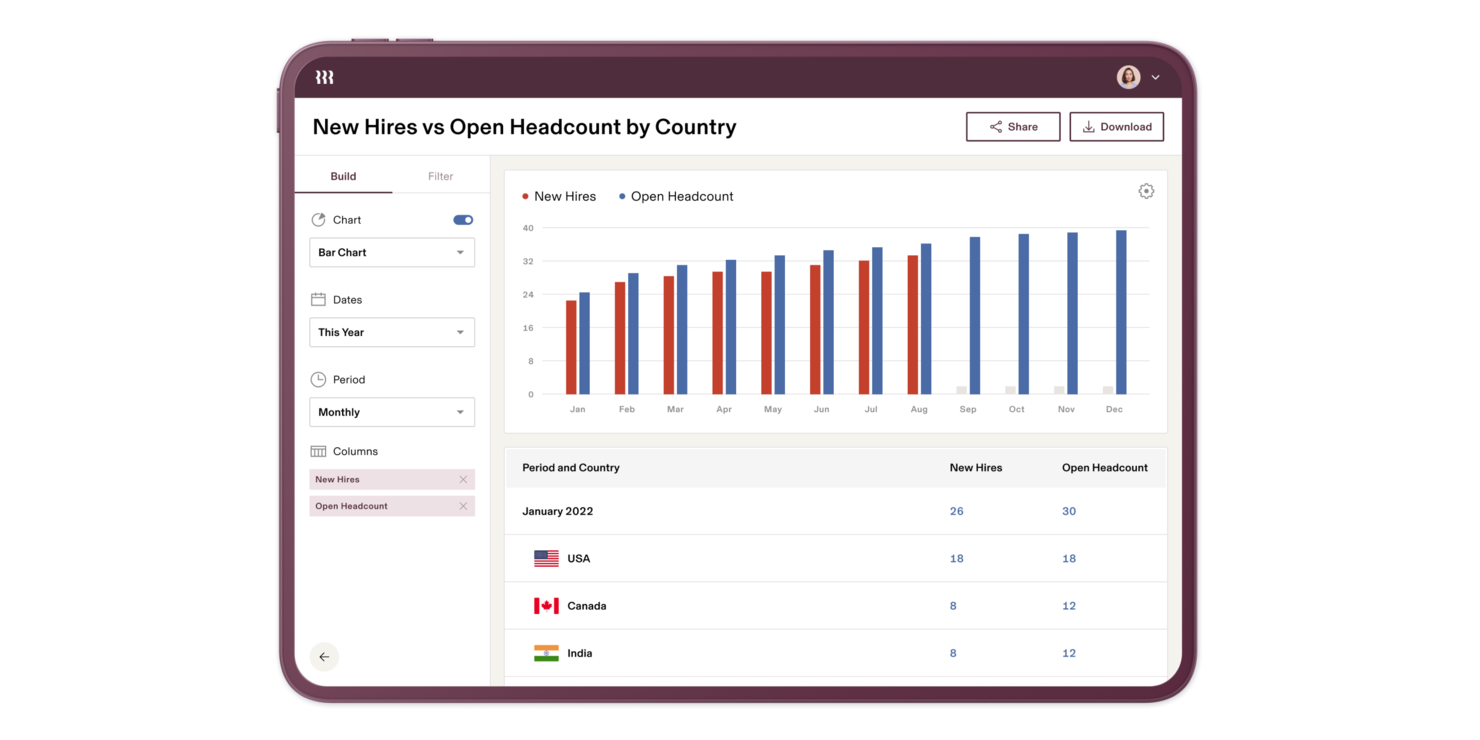
Task: Open the Monthly period dropdown
Action: tap(391, 411)
